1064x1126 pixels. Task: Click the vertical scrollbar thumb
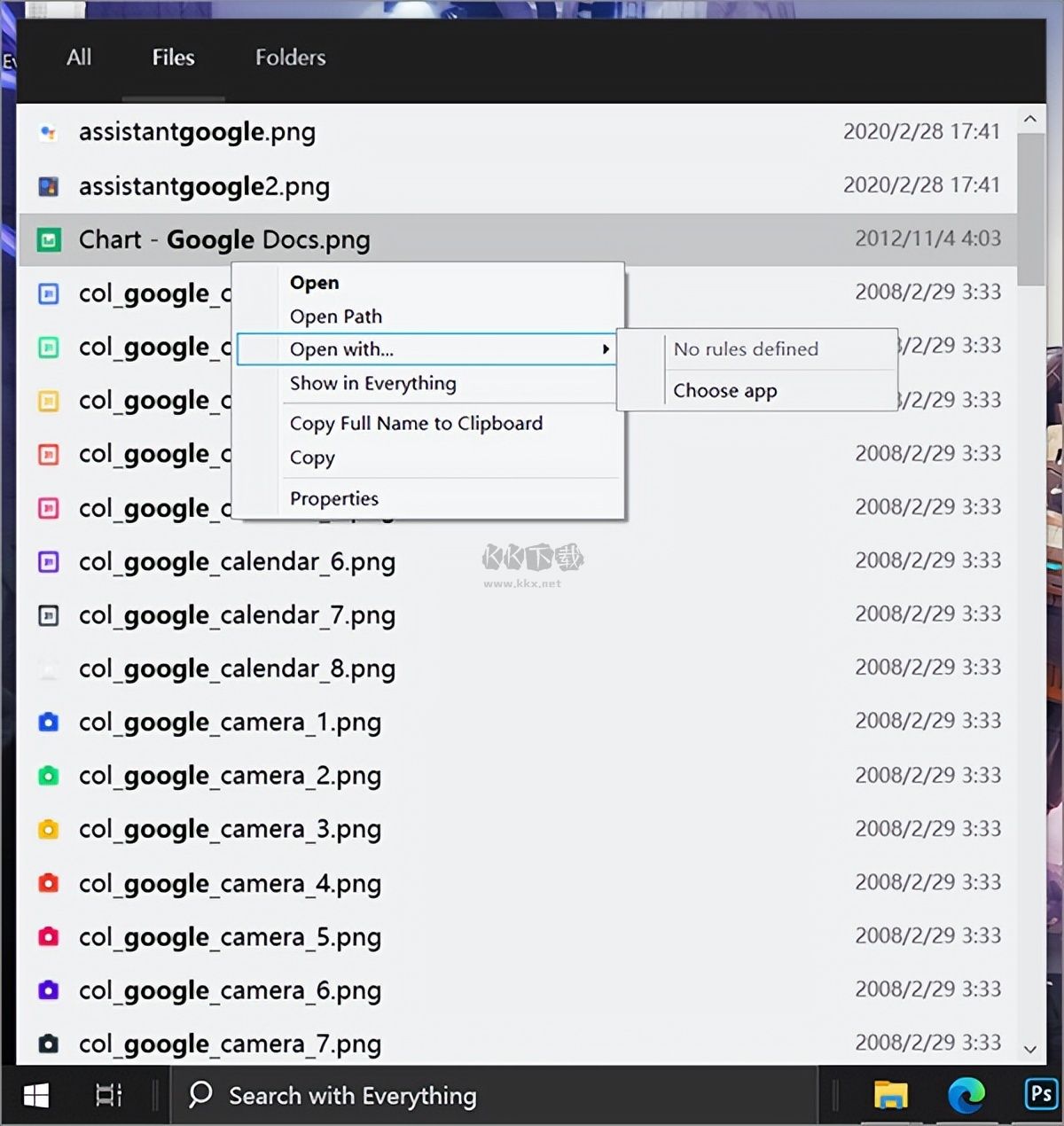click(x=1030, y=210)
